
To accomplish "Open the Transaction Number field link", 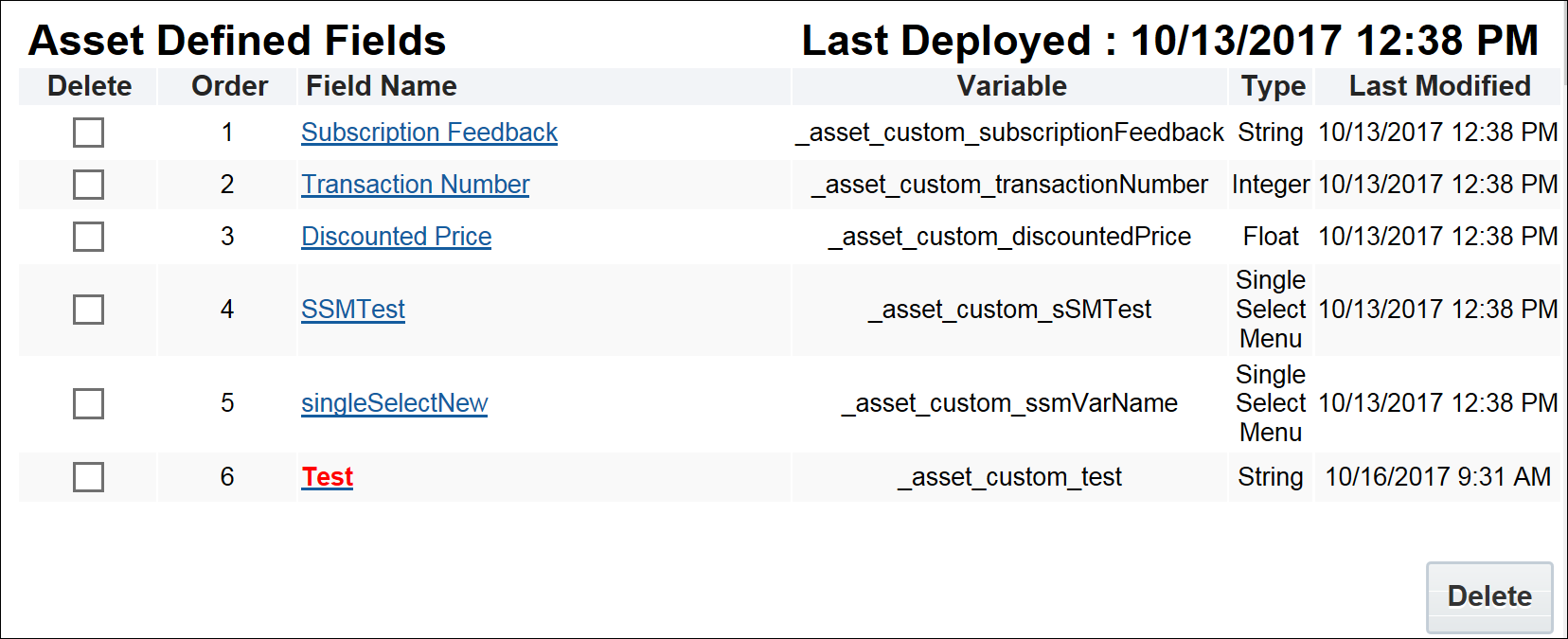I will [x=415, y=185].
